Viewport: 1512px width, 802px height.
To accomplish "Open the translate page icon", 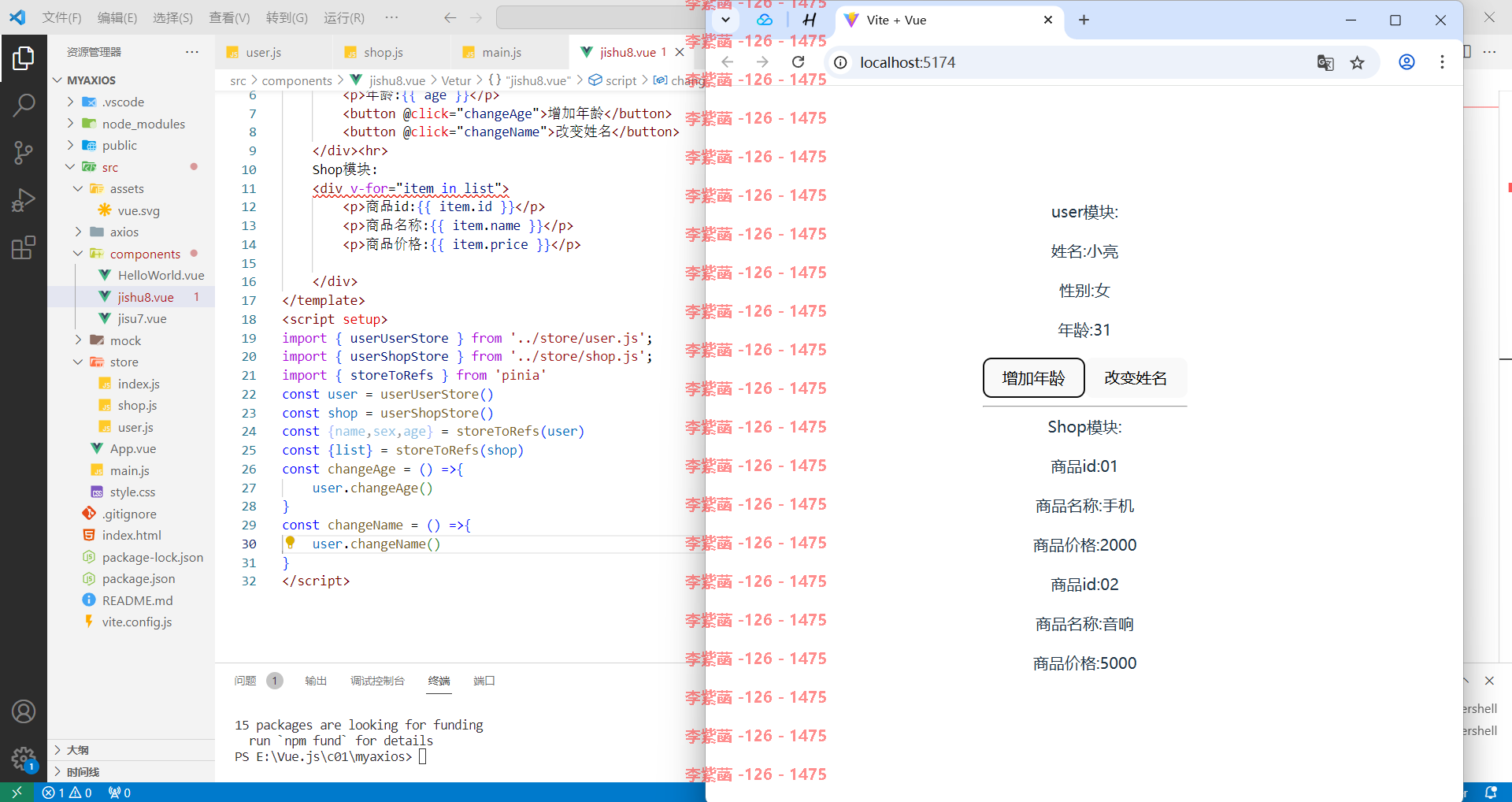I will 1325,62.
